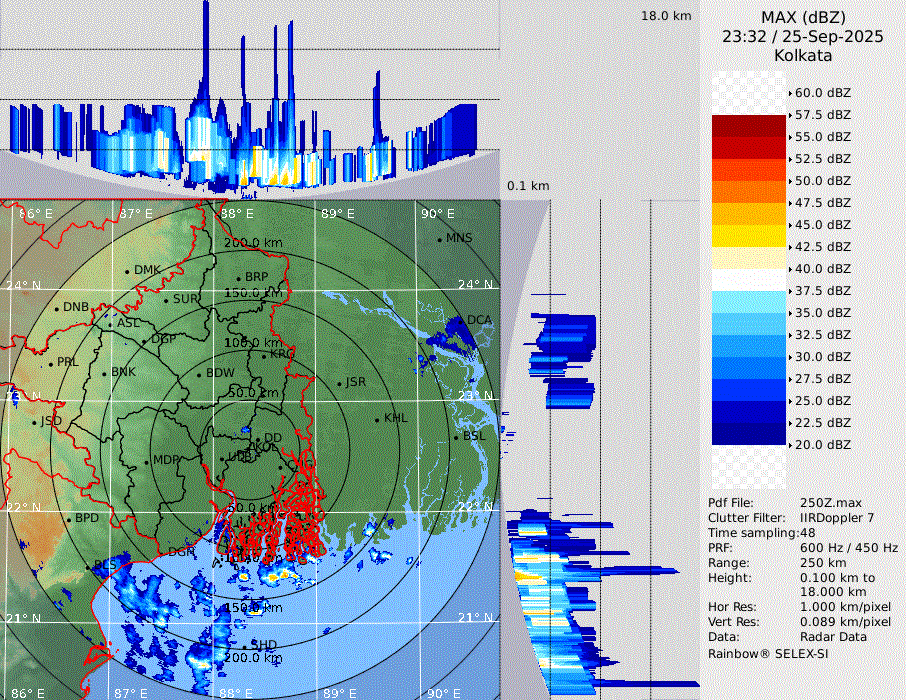
Task: Select the darkest blue legend swatch
Action: tap(749, 433)
